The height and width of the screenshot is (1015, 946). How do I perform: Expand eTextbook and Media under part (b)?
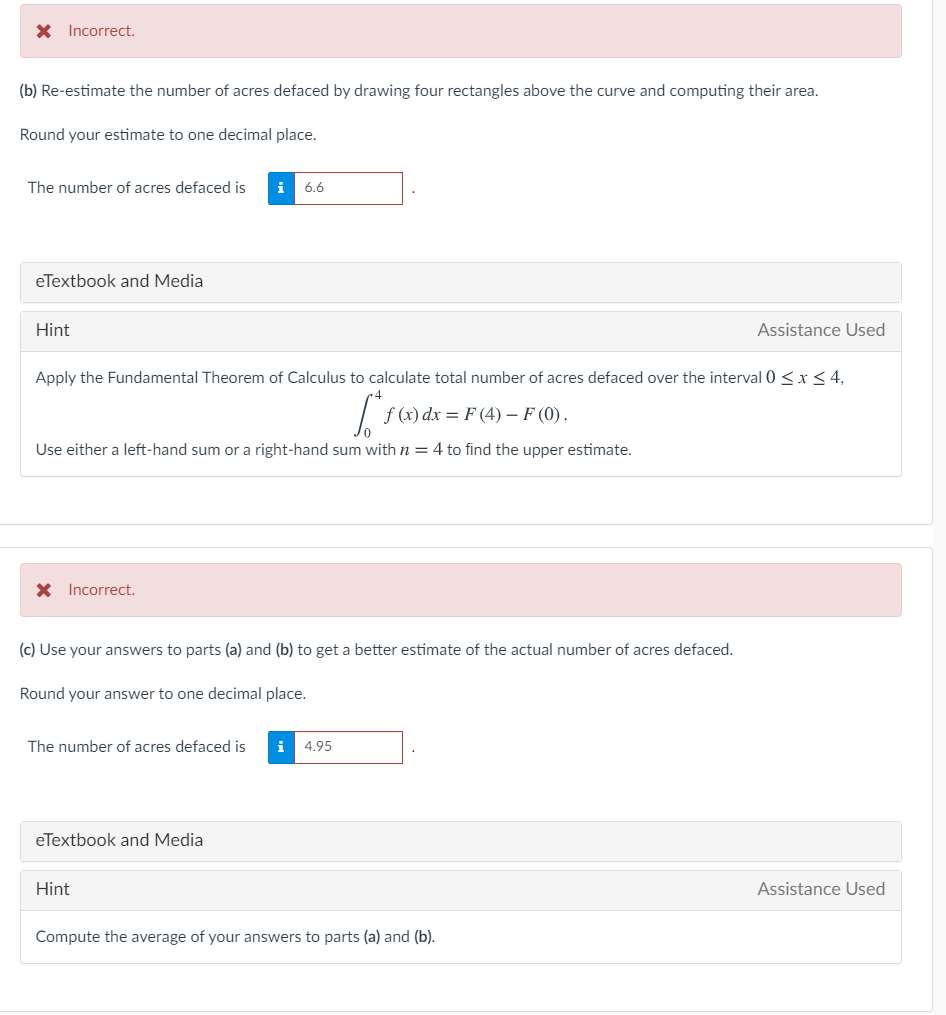point(460,282)
